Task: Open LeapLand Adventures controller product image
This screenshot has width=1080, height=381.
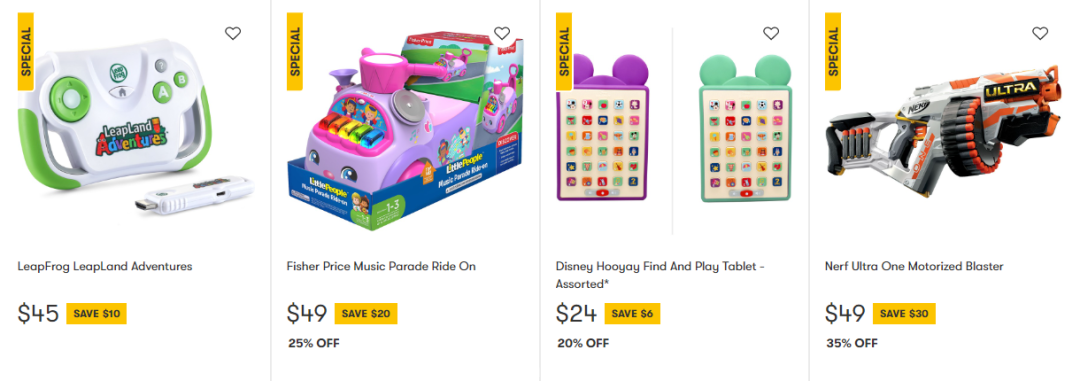Action: click(x=136, y=126)
